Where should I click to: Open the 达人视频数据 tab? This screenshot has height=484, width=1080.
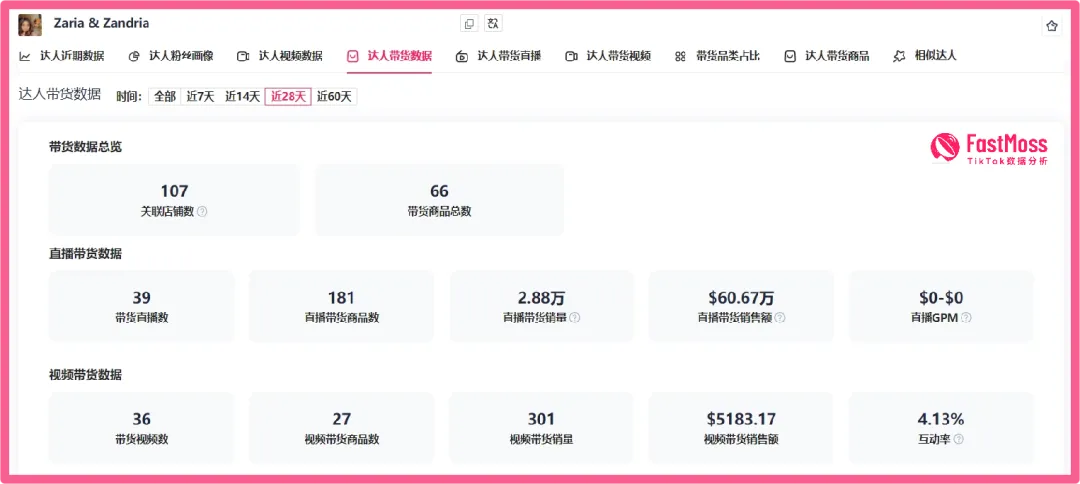[280, 56]
